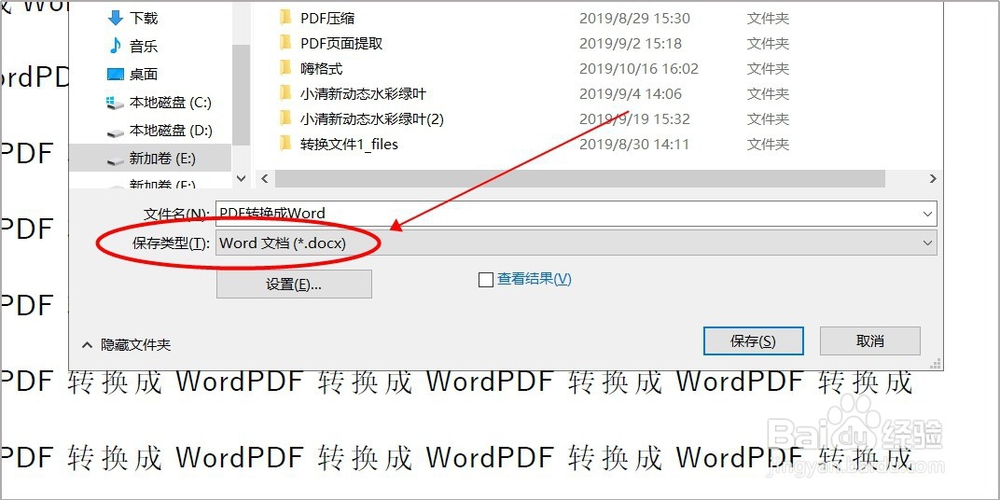Image resolution: width=1000 pixels, height=500 pixels.
Task: Click the horizontal scrollbar left arrow
Action: (265, 179)
